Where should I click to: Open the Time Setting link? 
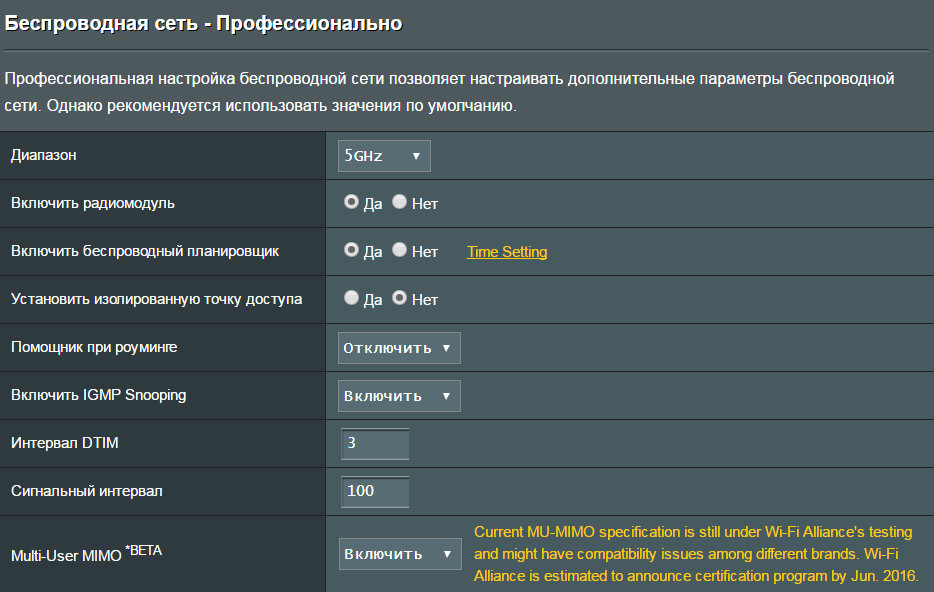click(x=507, y=252)
